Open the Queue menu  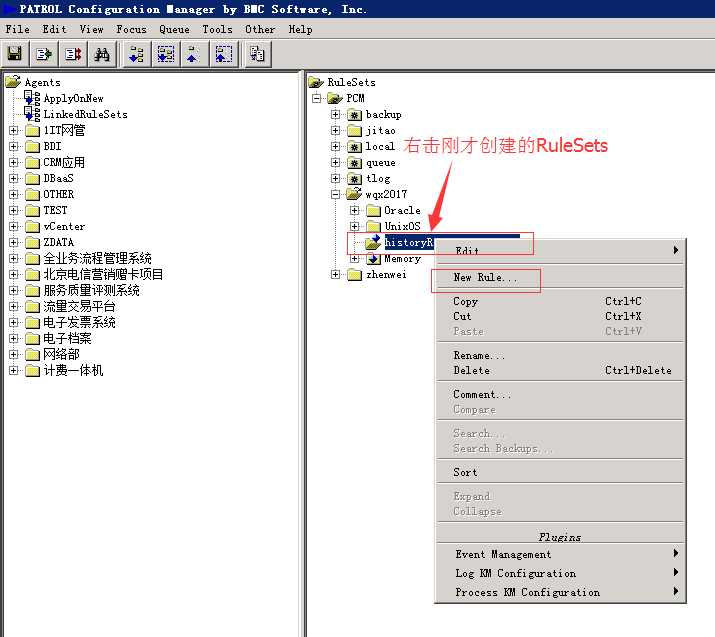pyautogui.click(x=174, y=29)
